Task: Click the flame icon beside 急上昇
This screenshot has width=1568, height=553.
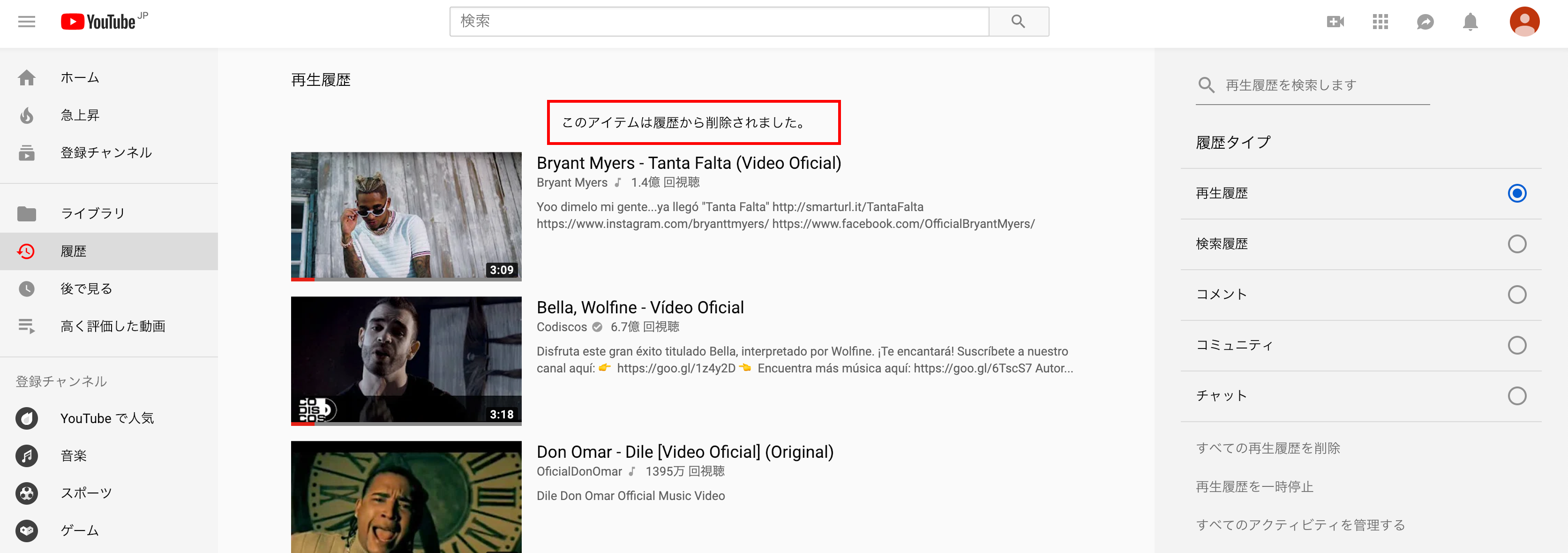Action: click(x=27, y=115)
